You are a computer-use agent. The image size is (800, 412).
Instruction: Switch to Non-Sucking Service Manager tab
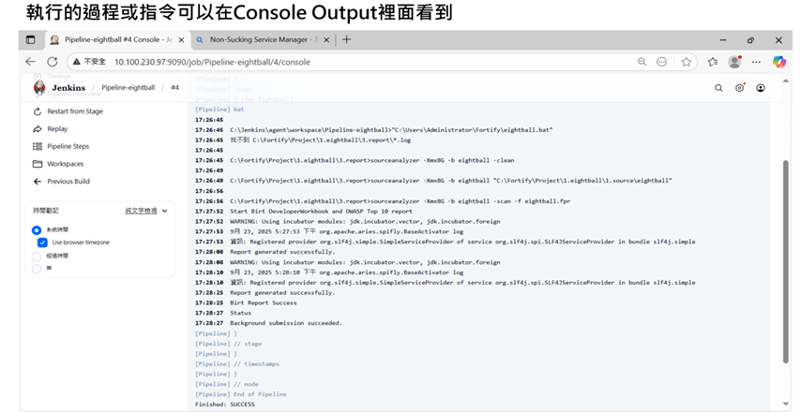(x=263, y=40)
